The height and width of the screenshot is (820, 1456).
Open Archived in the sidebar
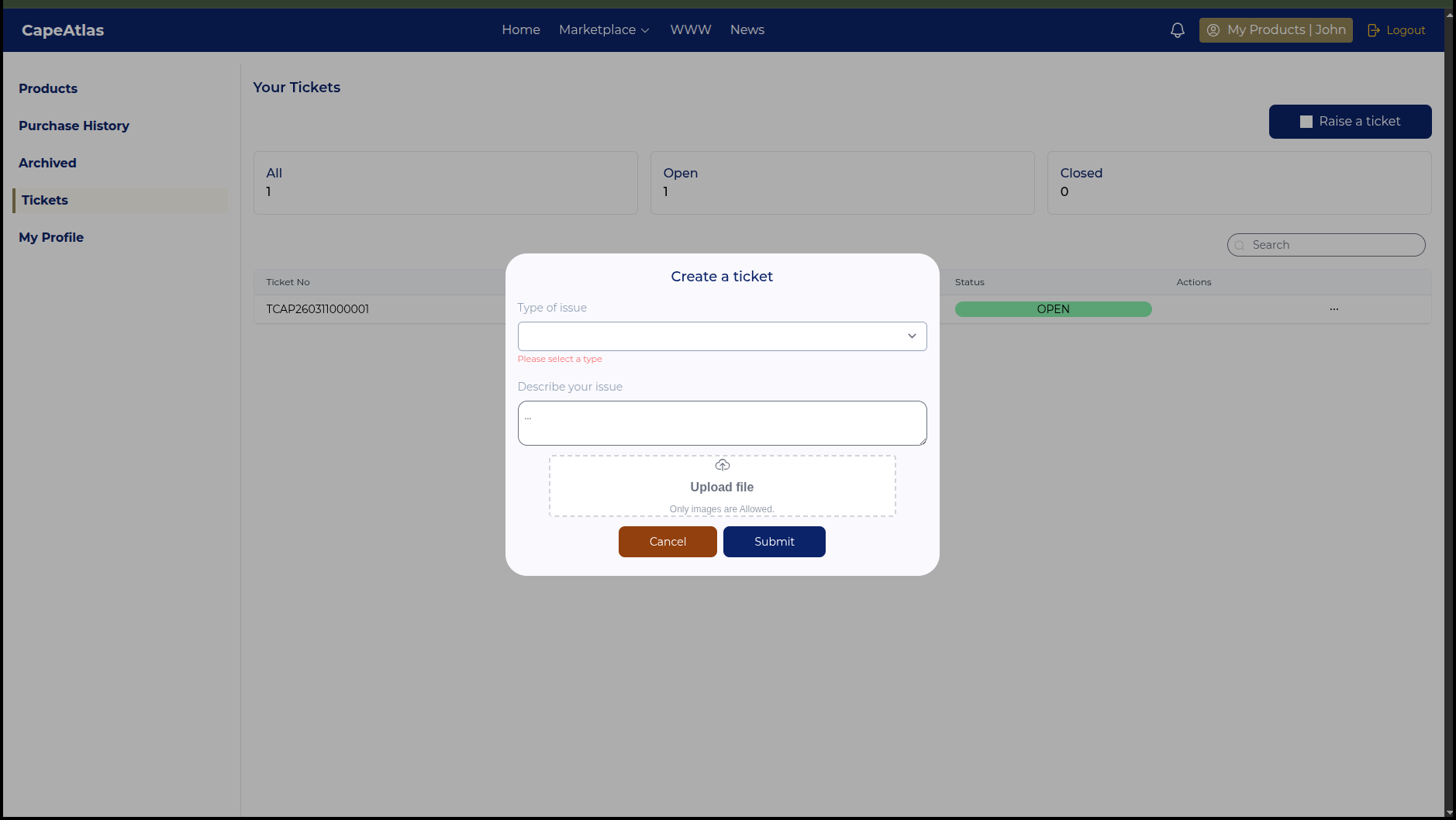pyautogui.click(x=47, y=163)
